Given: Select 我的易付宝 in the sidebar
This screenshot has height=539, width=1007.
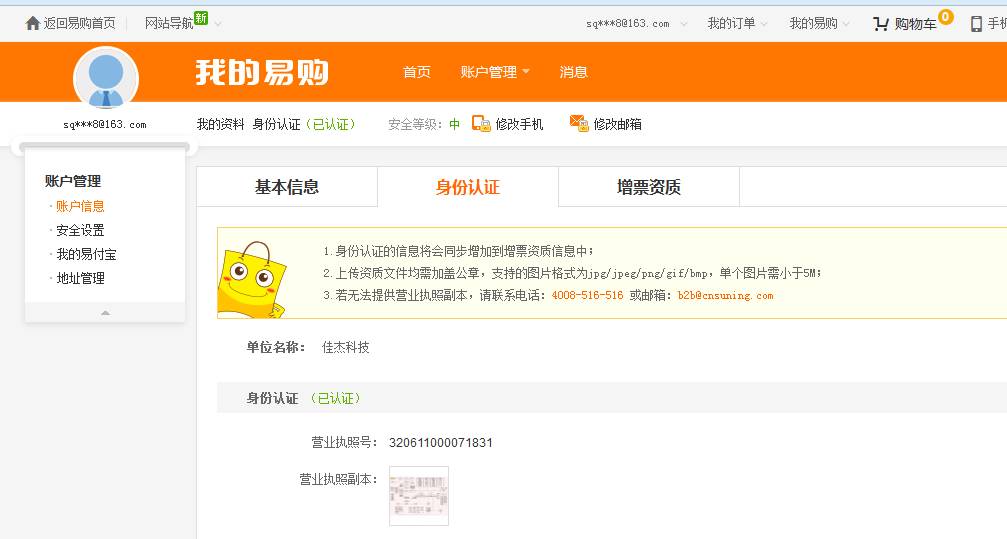Looking at the screenshot, I should point(86,254).
